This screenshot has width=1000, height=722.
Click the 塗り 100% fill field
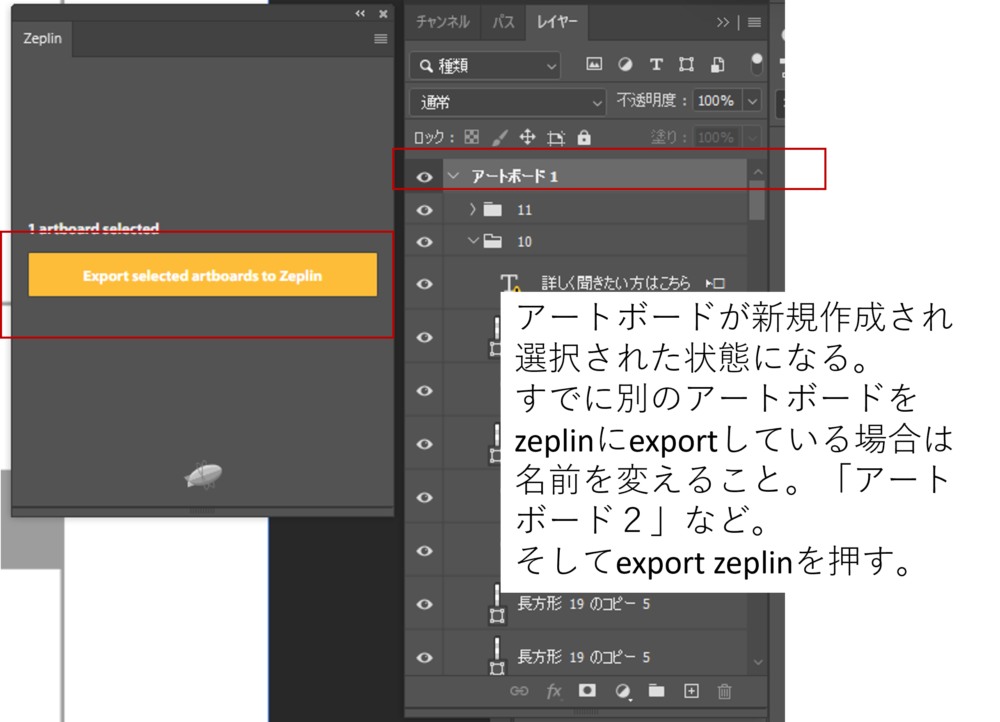point(716,137)
